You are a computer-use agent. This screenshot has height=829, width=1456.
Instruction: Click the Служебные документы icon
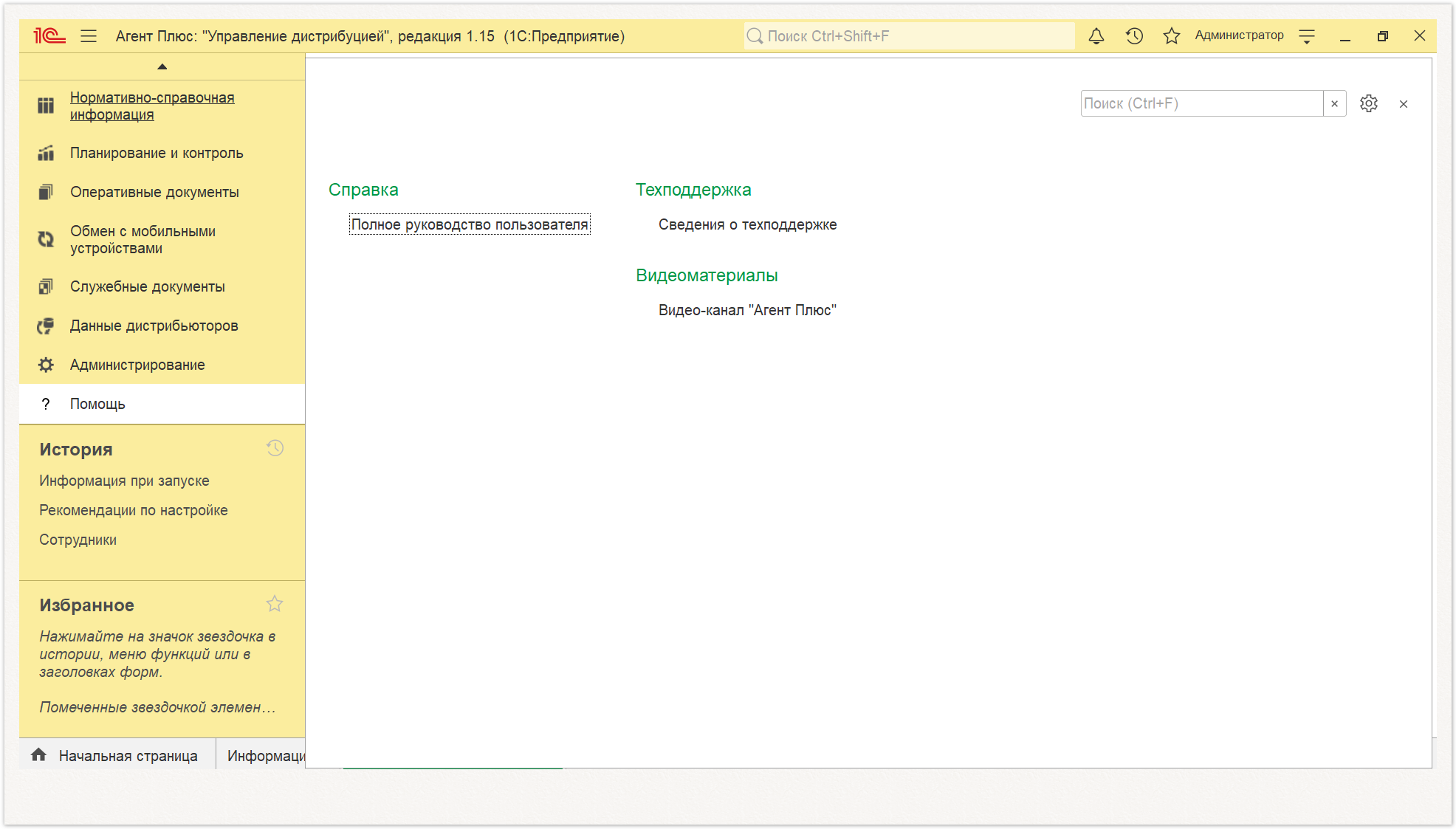[x=46, y=286]
